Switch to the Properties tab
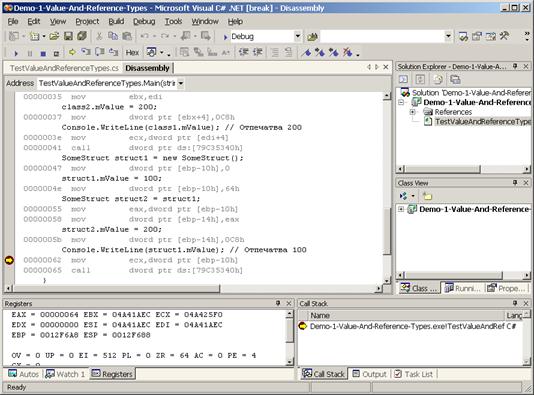 [x=506, y=288]
